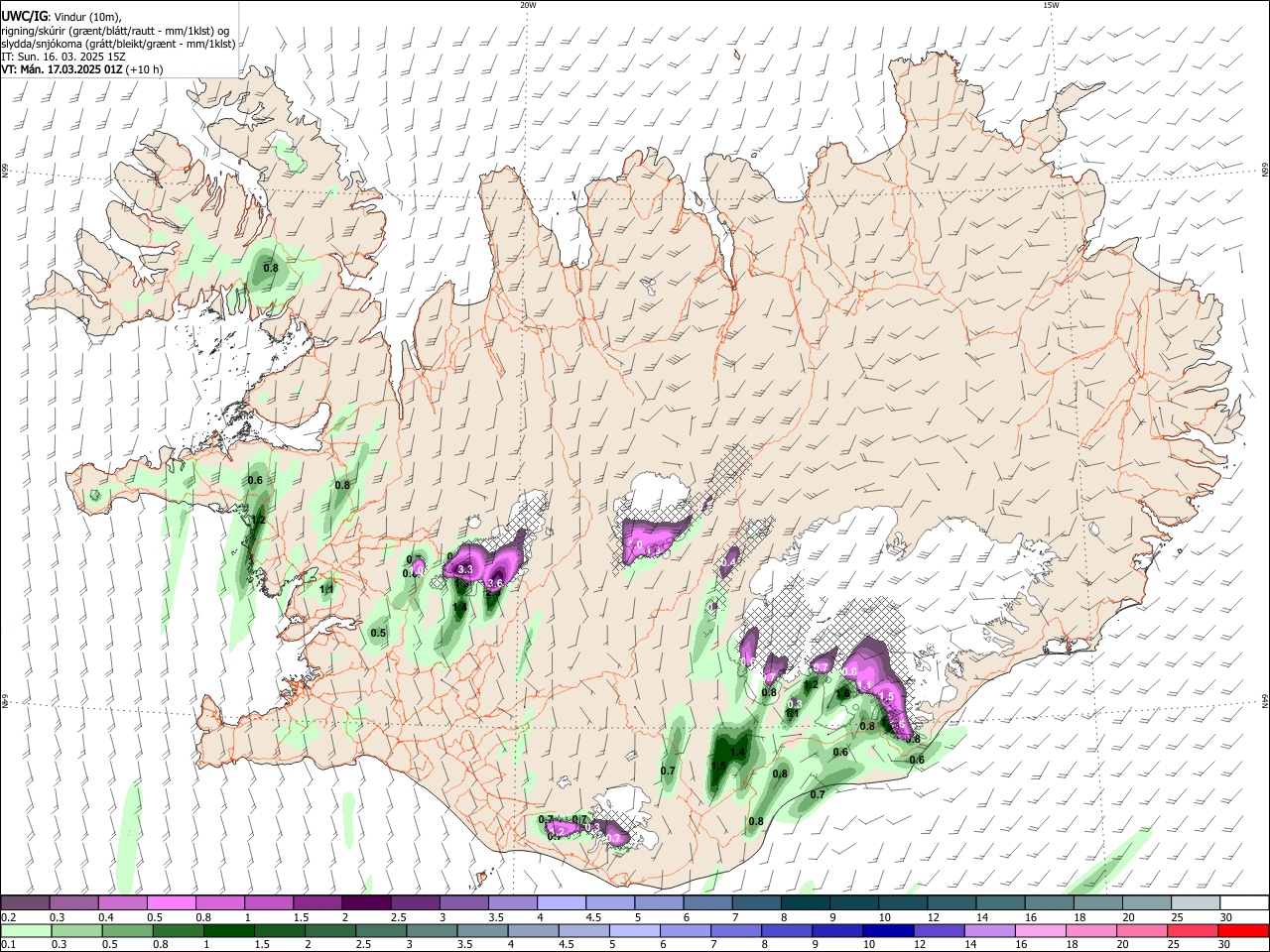Click the 'rigning/skúrir' header line
Image resolution: width=1270 pixels, height=952 pixels.
(115, 30)
